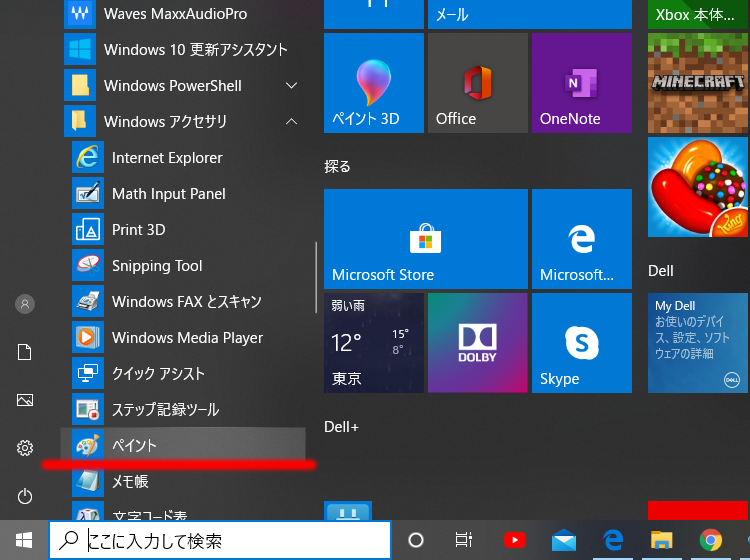Click the Start button
This screenshot has width=750, height=560.
click(x=23, y=540)
